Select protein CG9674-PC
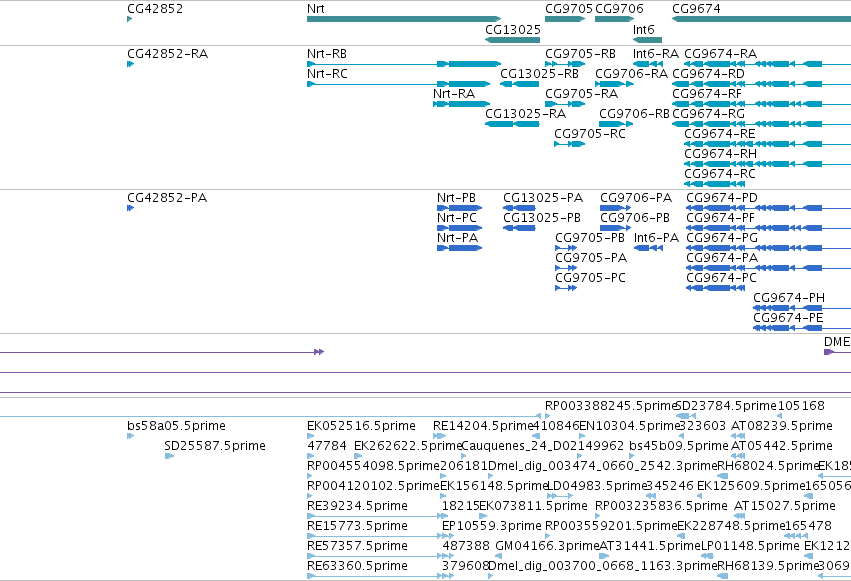 715,288
